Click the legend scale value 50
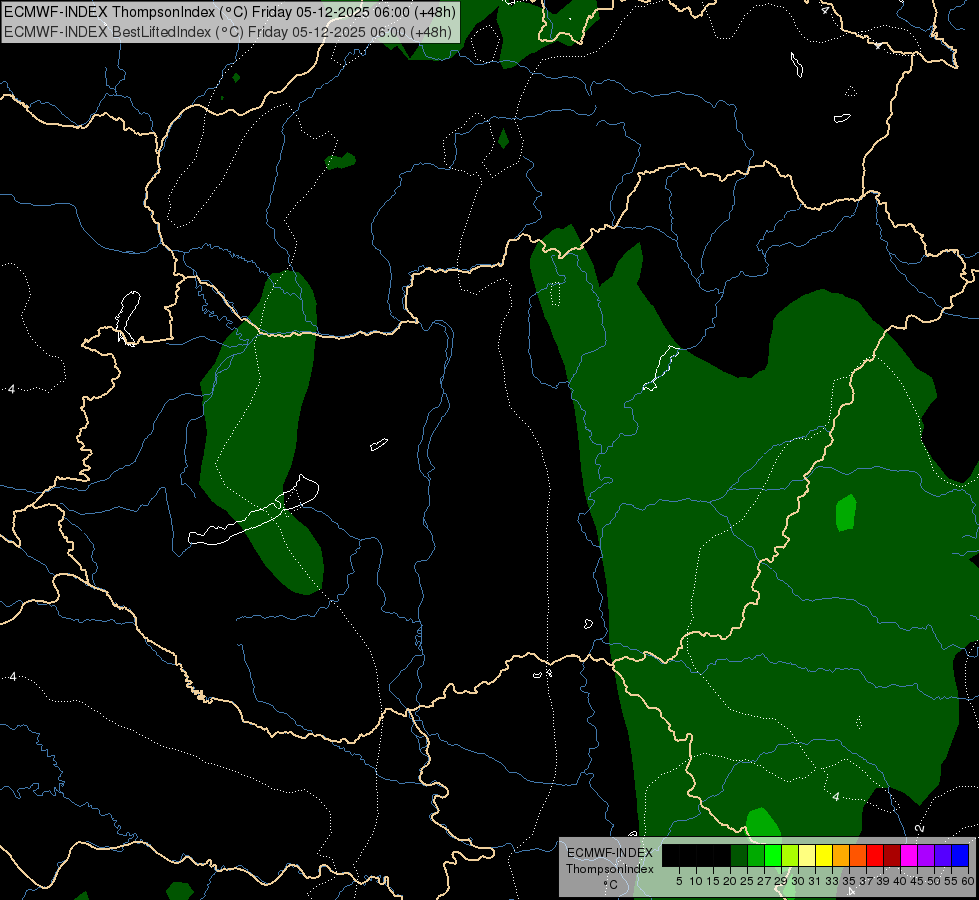 pos(934,881)
